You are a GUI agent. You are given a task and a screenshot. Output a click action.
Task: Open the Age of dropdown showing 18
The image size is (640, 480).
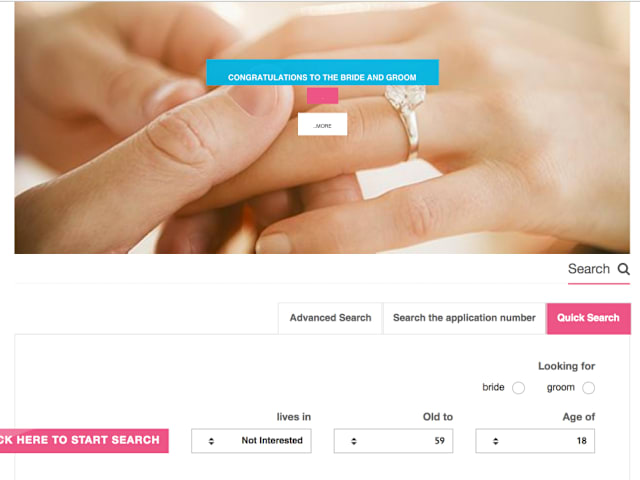(x=535, y=441)
